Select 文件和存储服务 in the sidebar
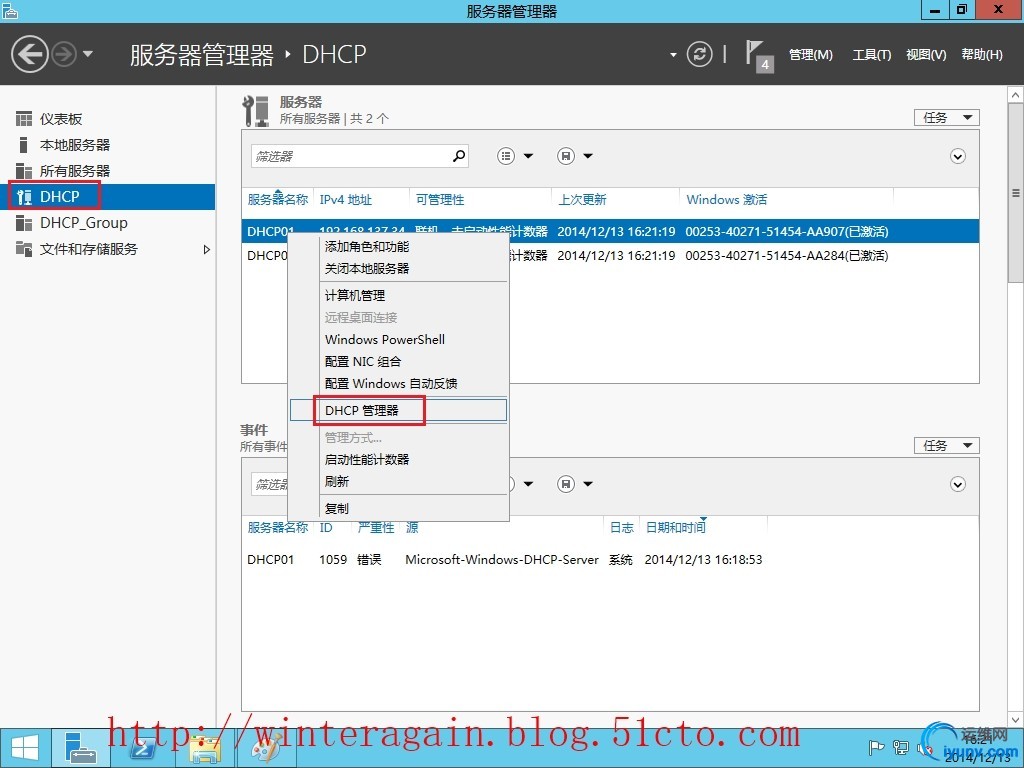Viewport: 1024px width, 768px height. [89, 249]
